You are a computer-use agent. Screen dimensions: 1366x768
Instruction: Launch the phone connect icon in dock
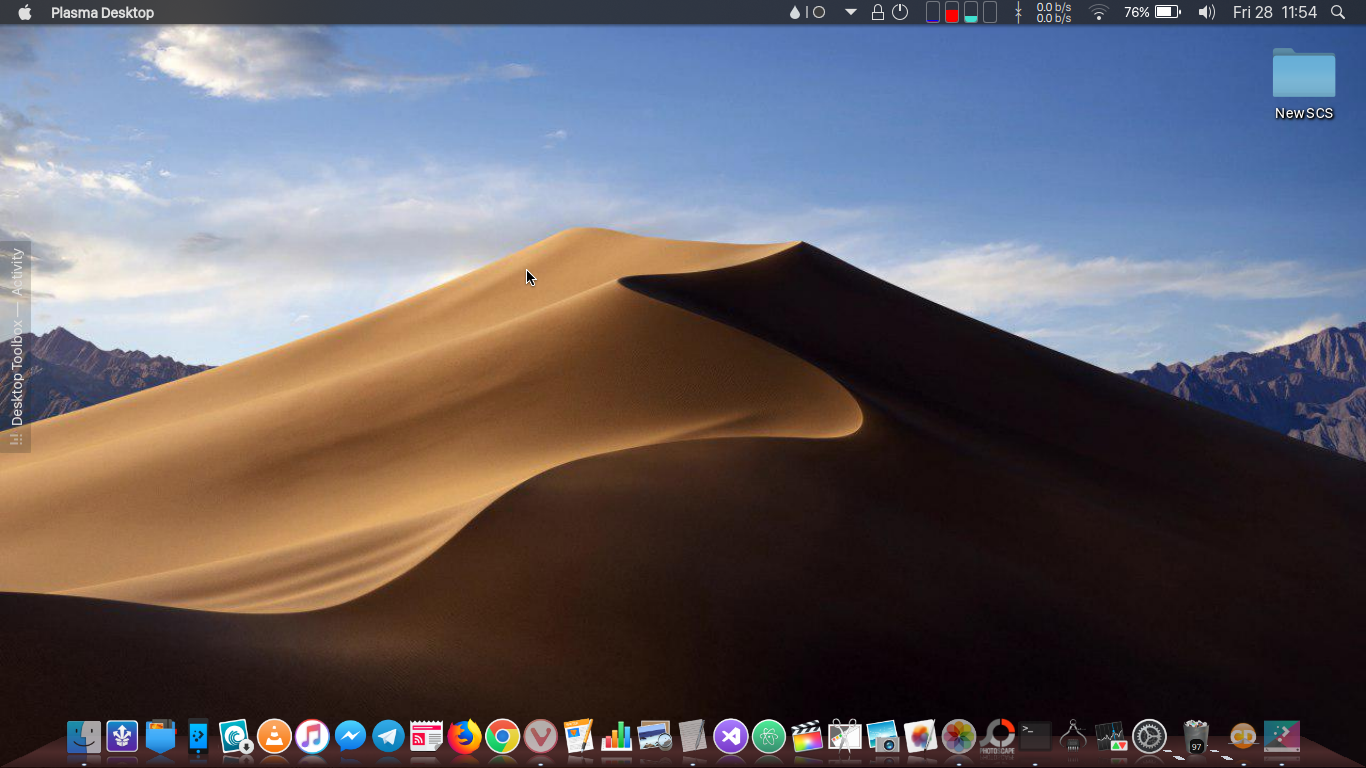(x=198, y=737)
